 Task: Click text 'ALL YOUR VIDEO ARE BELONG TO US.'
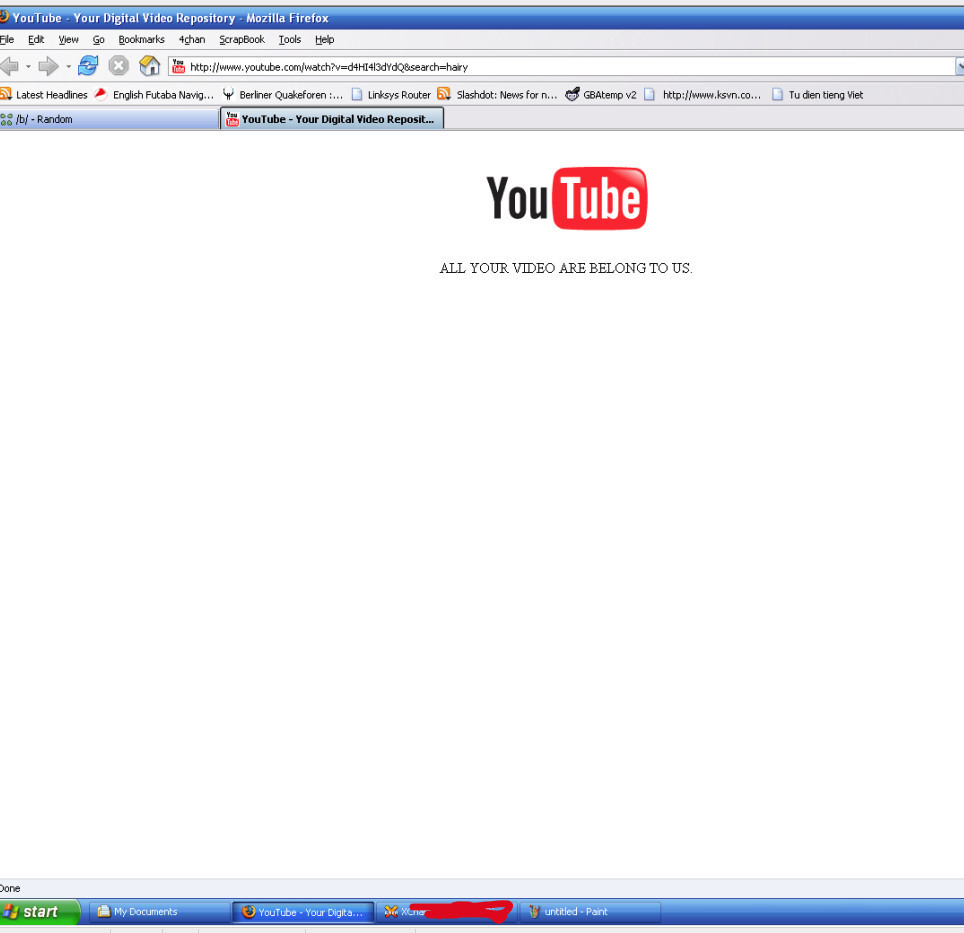[566, 268]
